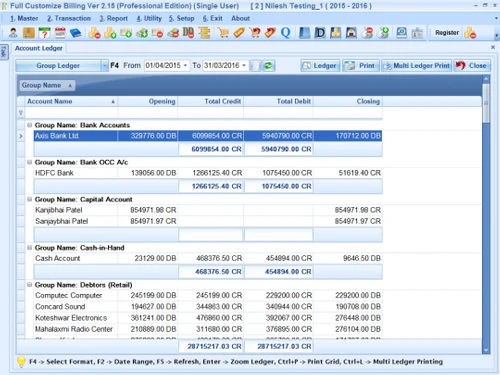The height and width of the screenshot is (375, 500).
Task: Collapse the Bank OCC A/c group
Action: (x=29, y=162)
